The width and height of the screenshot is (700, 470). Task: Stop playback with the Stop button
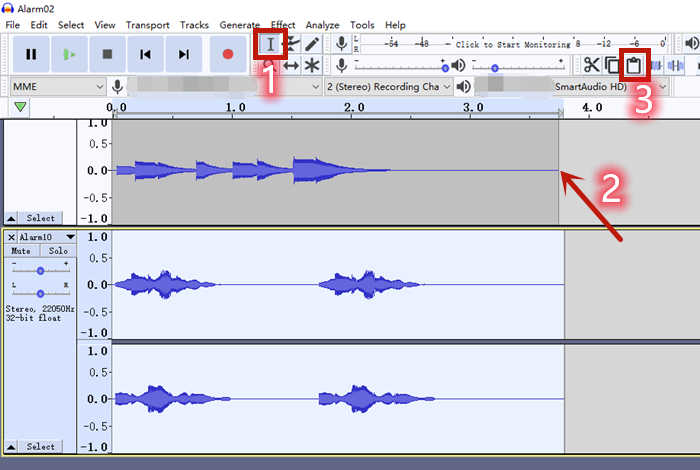(x=107, y=54)
